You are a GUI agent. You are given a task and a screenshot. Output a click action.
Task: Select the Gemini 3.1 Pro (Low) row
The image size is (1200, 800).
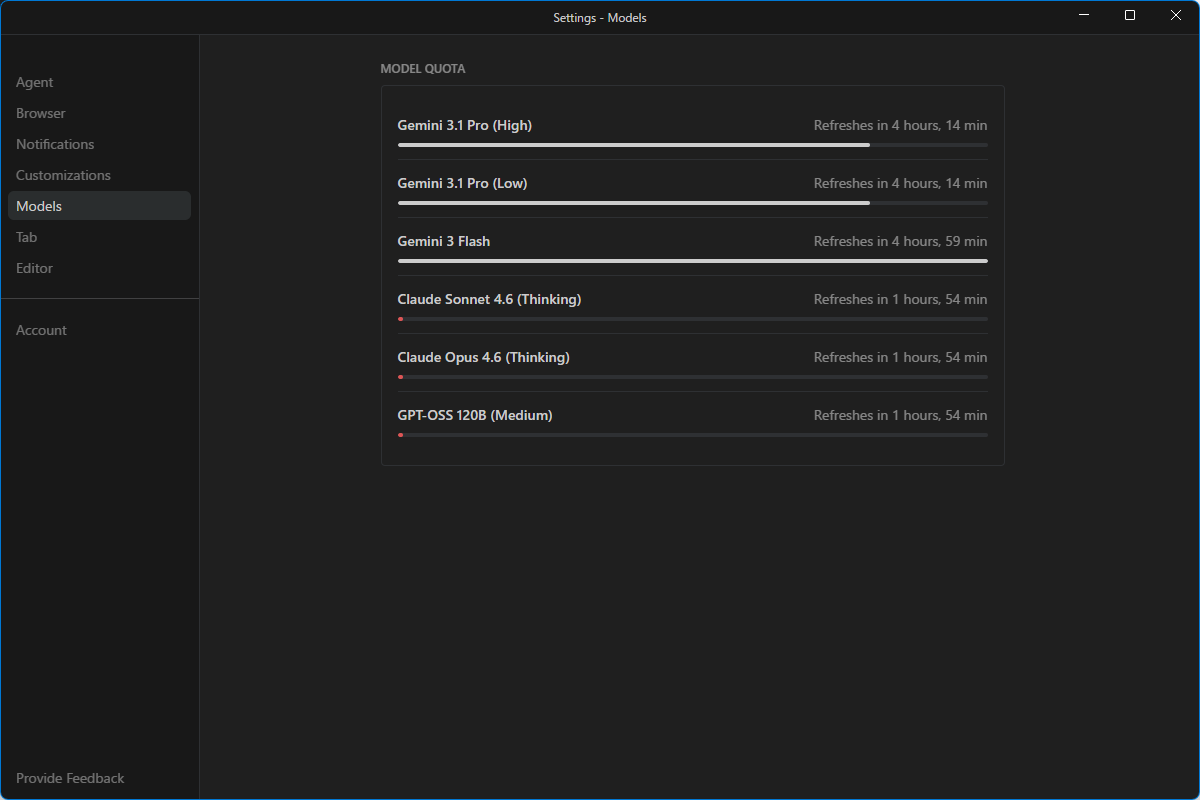[463, 183]
